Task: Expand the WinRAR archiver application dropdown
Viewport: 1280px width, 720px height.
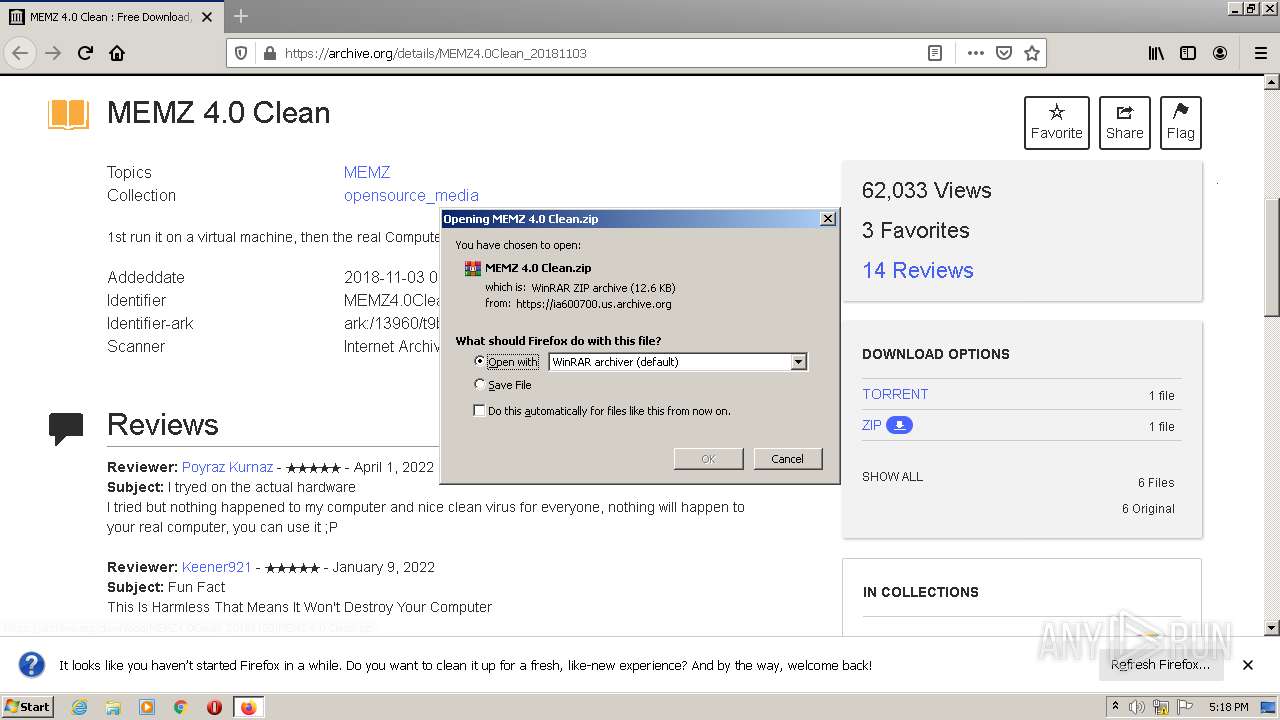Action: point(798,362)
